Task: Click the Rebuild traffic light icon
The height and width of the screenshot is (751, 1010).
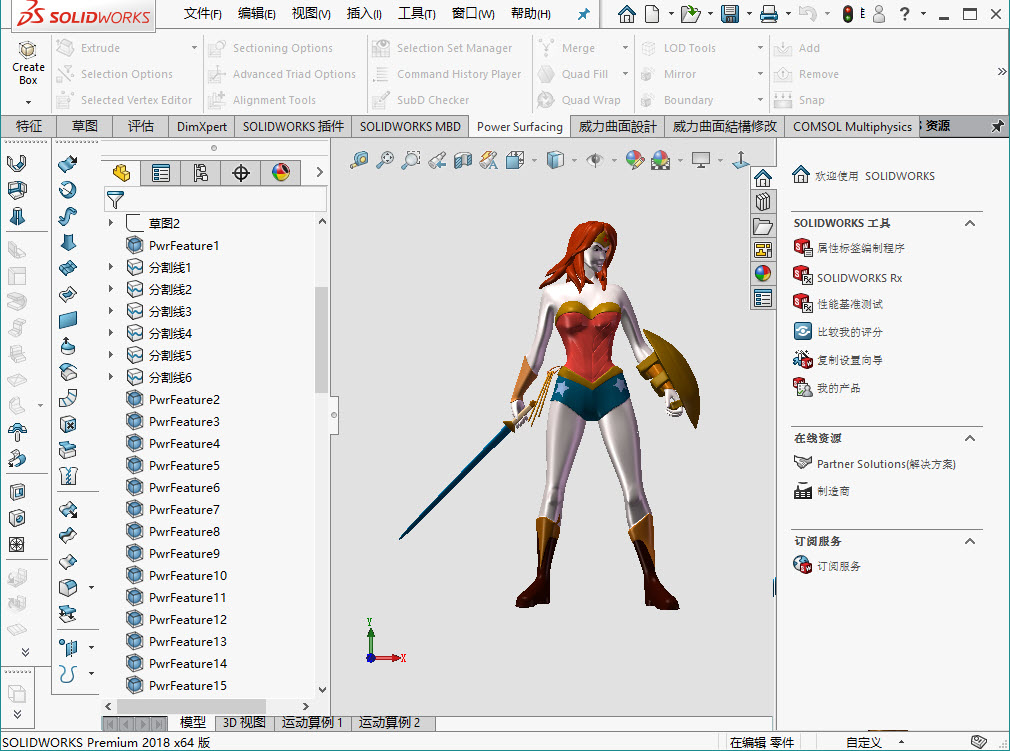Action: pyautogui.click(x=848, y=14)
